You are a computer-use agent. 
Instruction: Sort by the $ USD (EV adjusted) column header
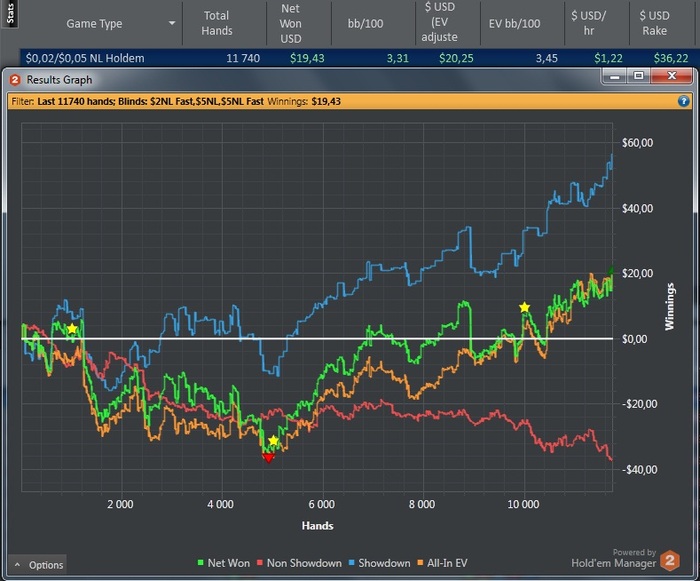[440, 22]
